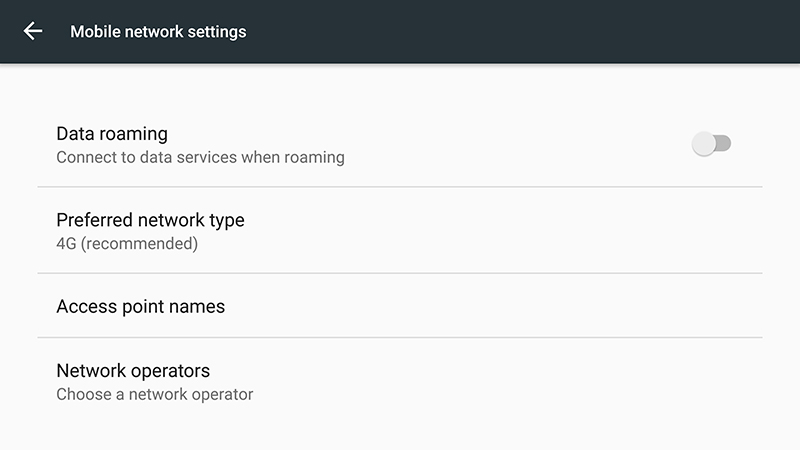Click the grey track of the roaming switch

tap(724, 144)
